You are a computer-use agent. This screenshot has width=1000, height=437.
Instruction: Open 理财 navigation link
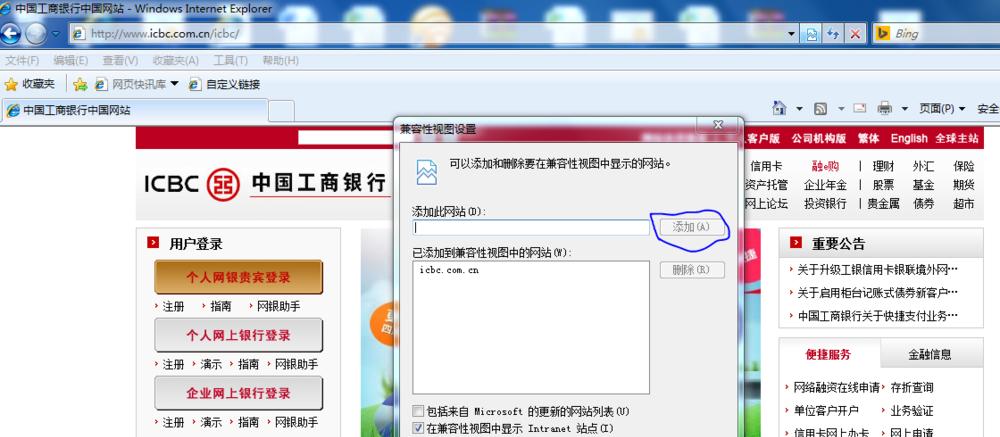coord(883,167)
